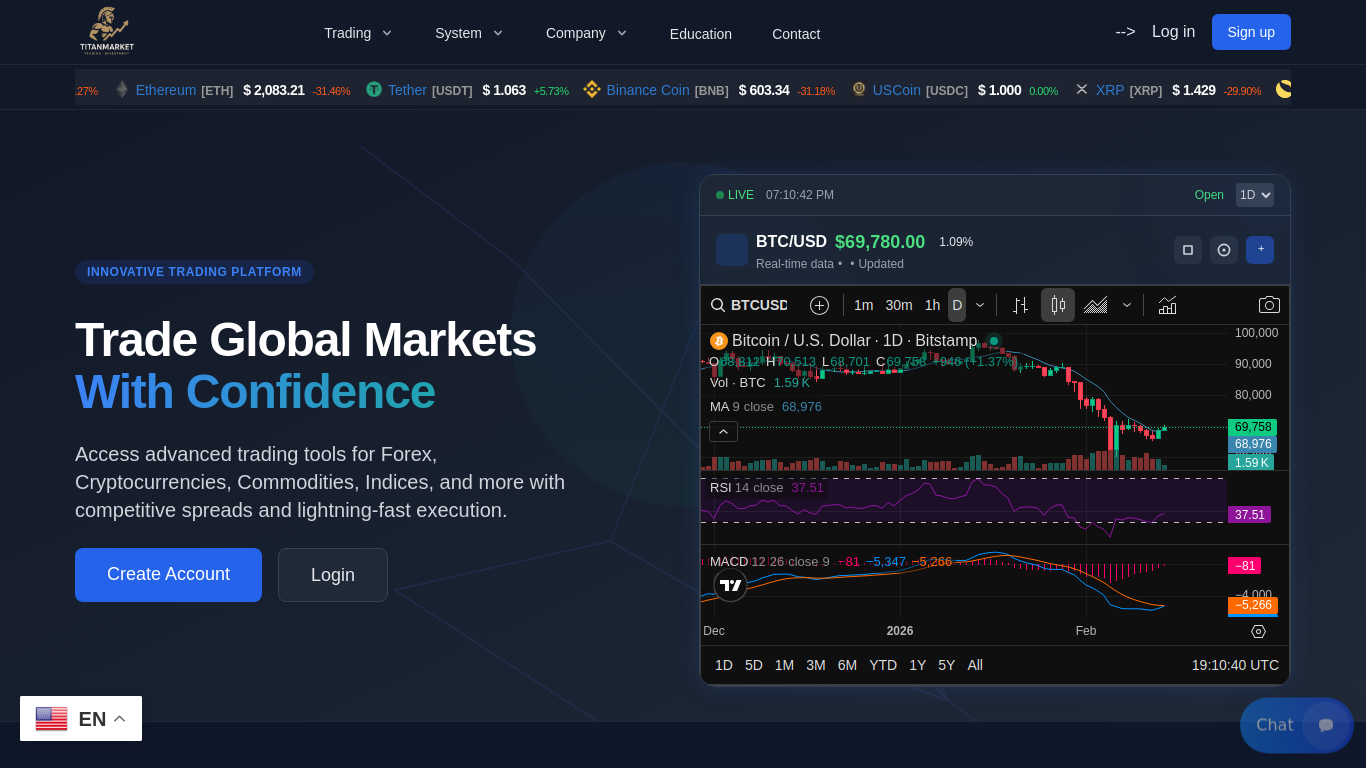Open the XRP ticker link

tap(1110, 90)
